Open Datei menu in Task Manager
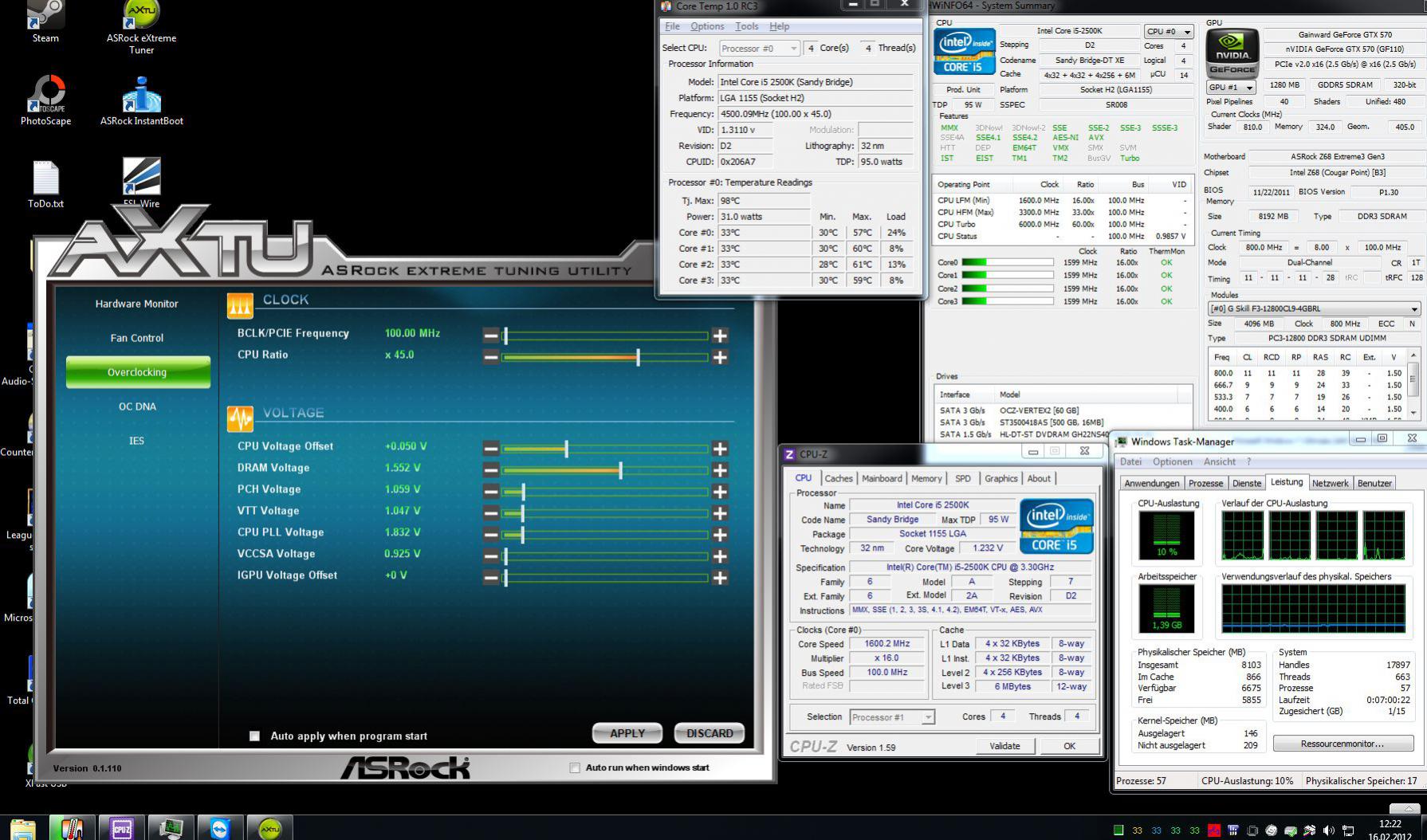 coord(1130,461)
